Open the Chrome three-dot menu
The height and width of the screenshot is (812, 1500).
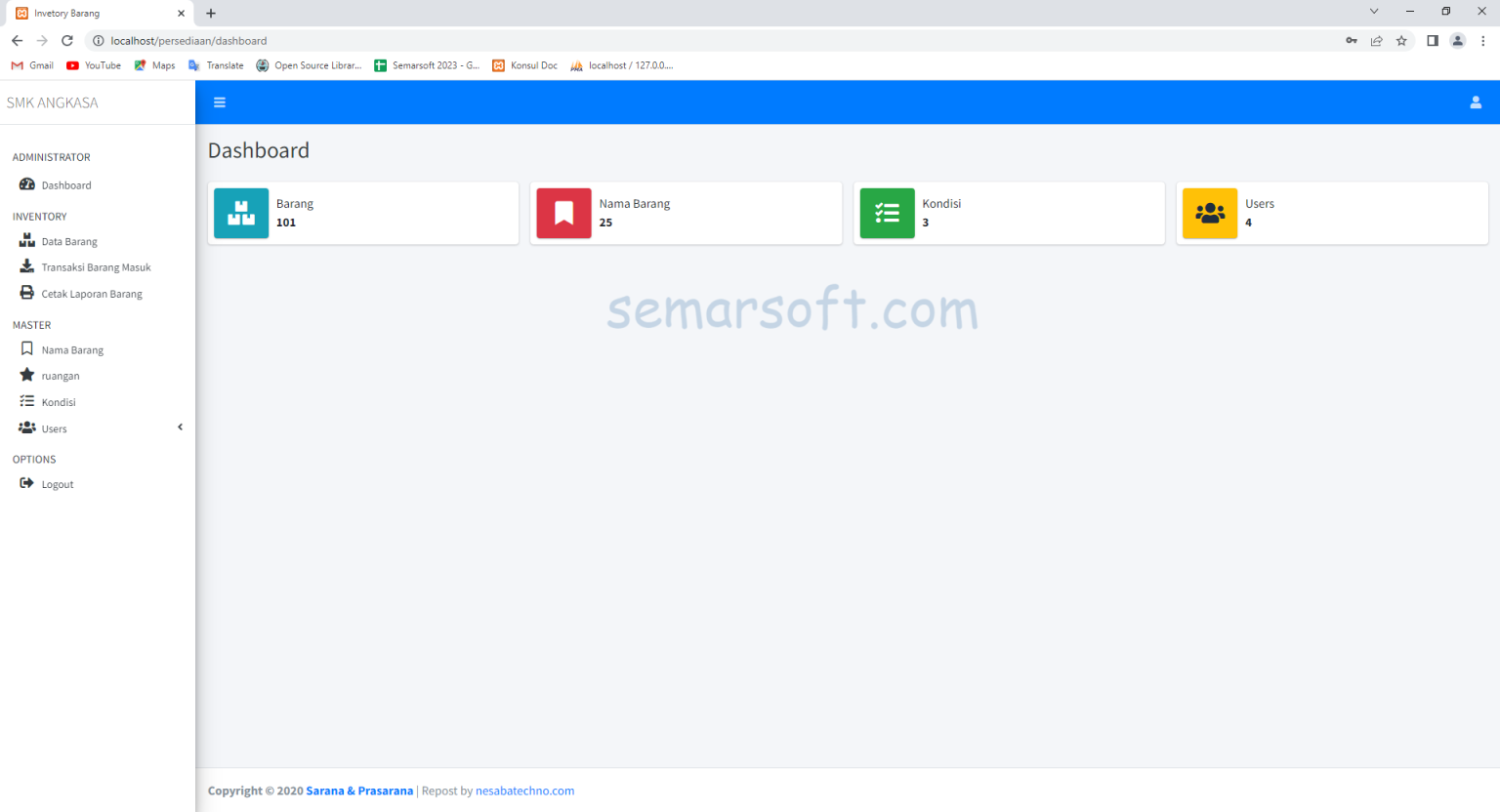click(x=1482, y=41)
